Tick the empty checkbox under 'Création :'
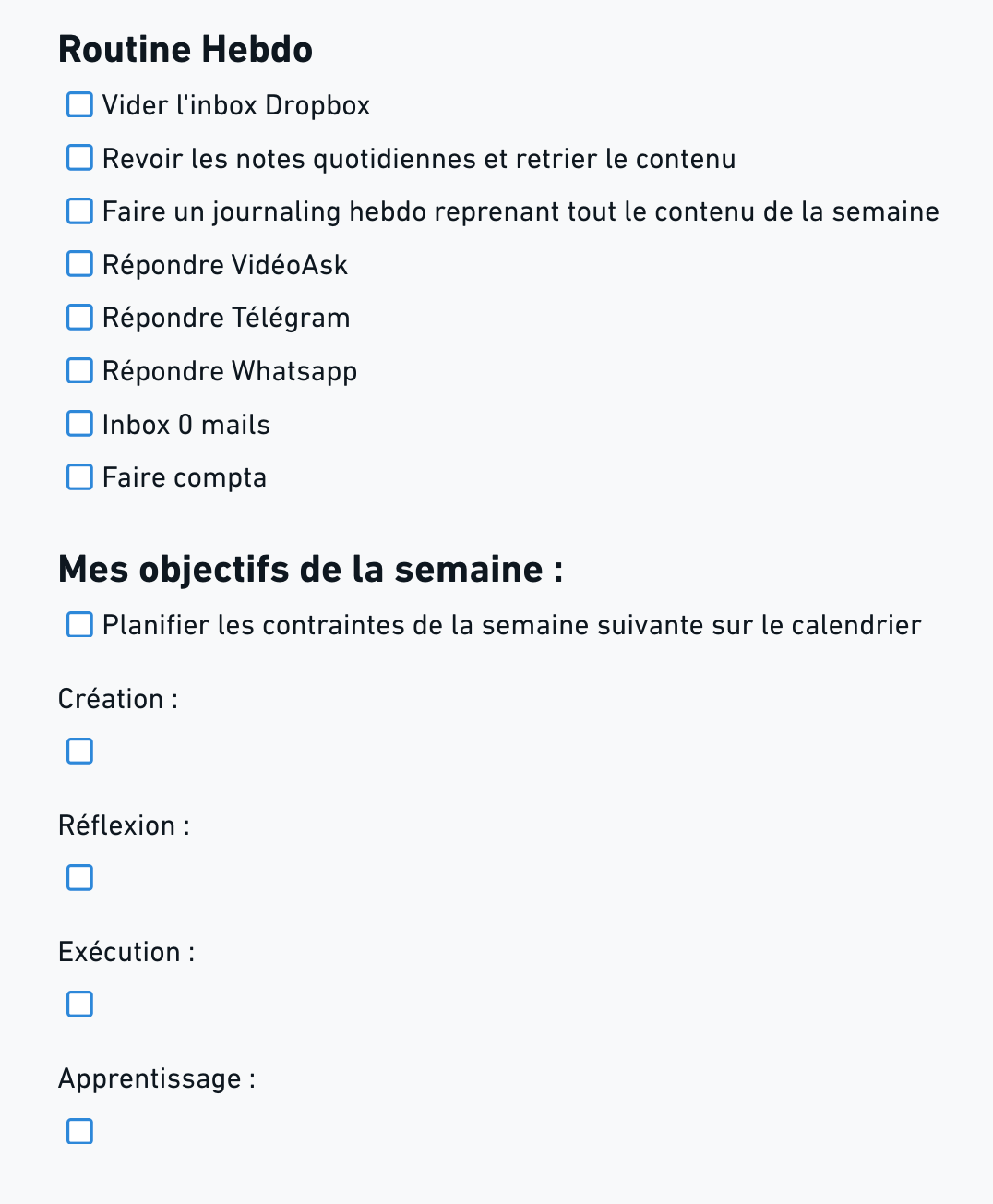Image resolution: width=993 pixels, height=1204 pixels. (x=80, y=752)
